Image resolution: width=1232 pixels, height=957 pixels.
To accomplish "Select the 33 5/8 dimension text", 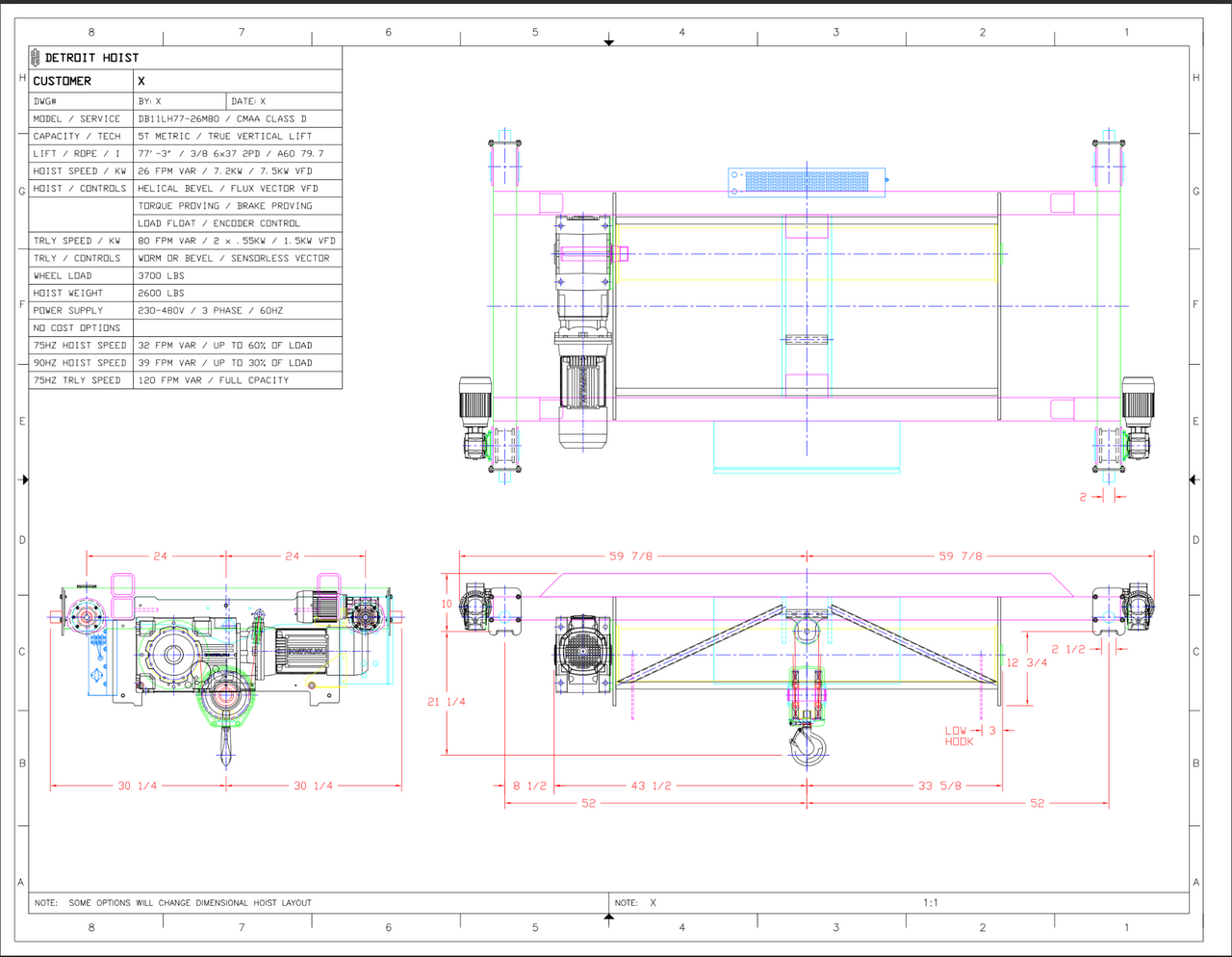I will click(x=938, y=786).
